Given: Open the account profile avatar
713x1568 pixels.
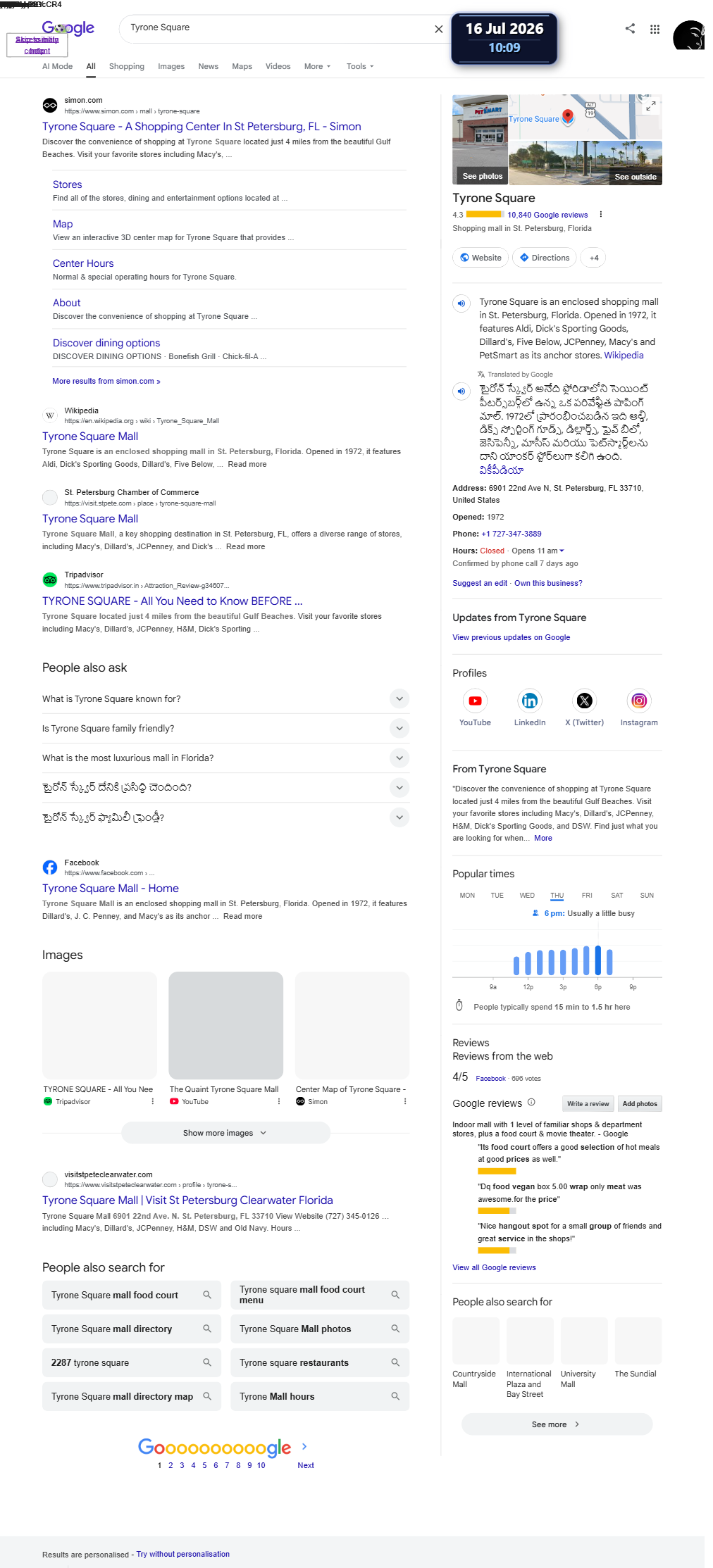Looking at the screenshot, I should tap(688, 35).
